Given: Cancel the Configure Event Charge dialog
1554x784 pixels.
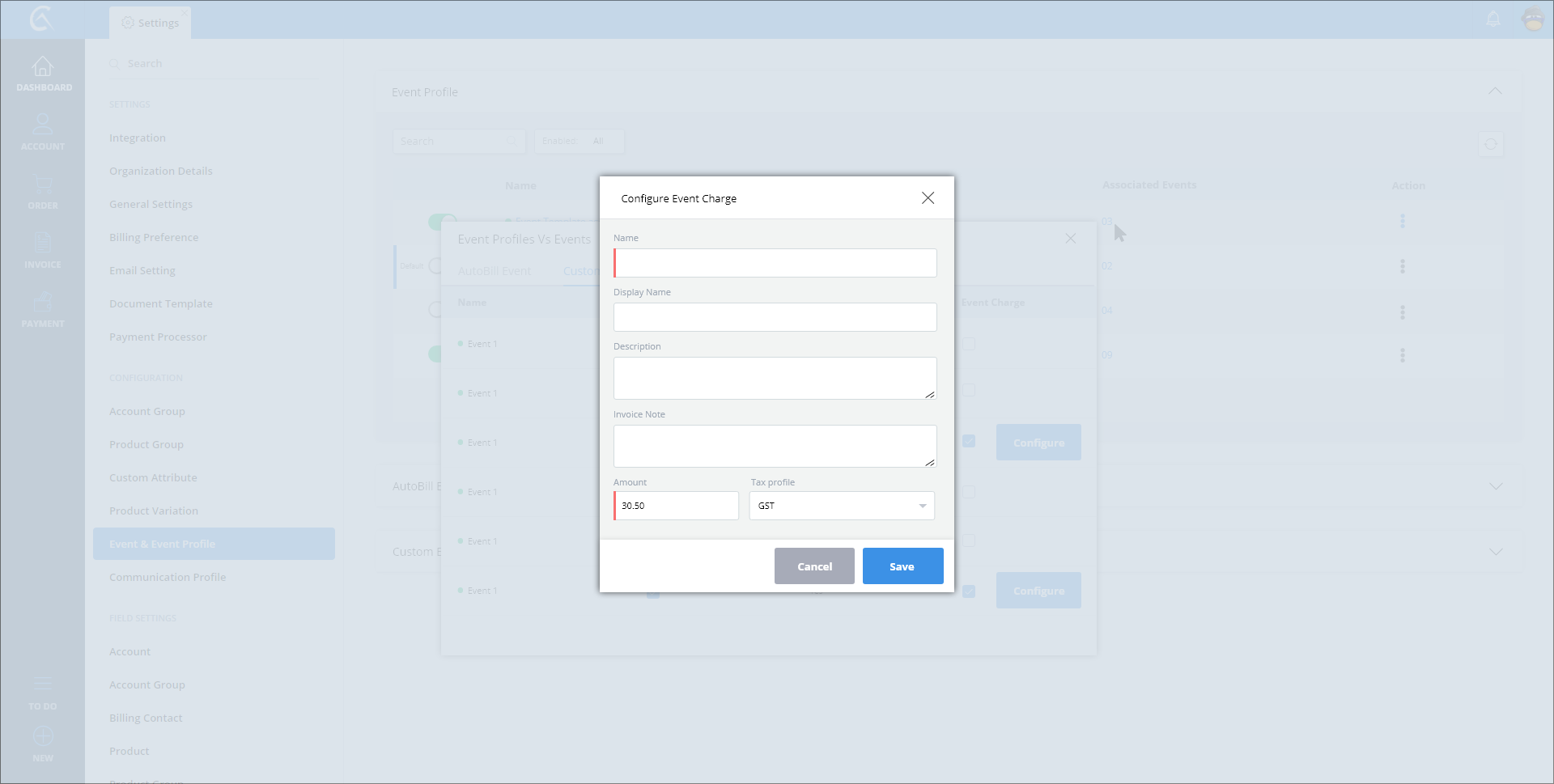Looking at the screenshot, I should (814, 566).
